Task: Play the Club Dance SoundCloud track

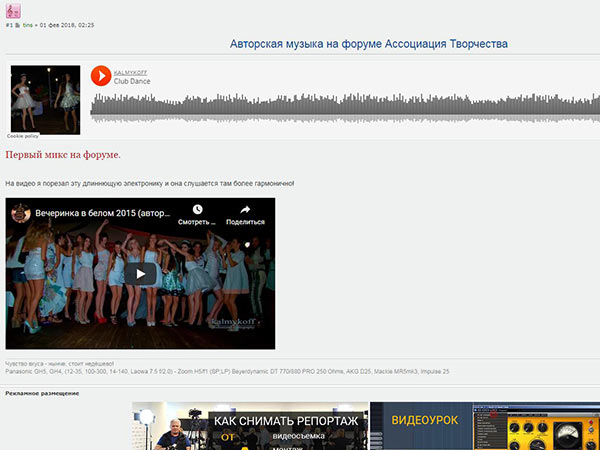Action: click(x=101, y=76)
